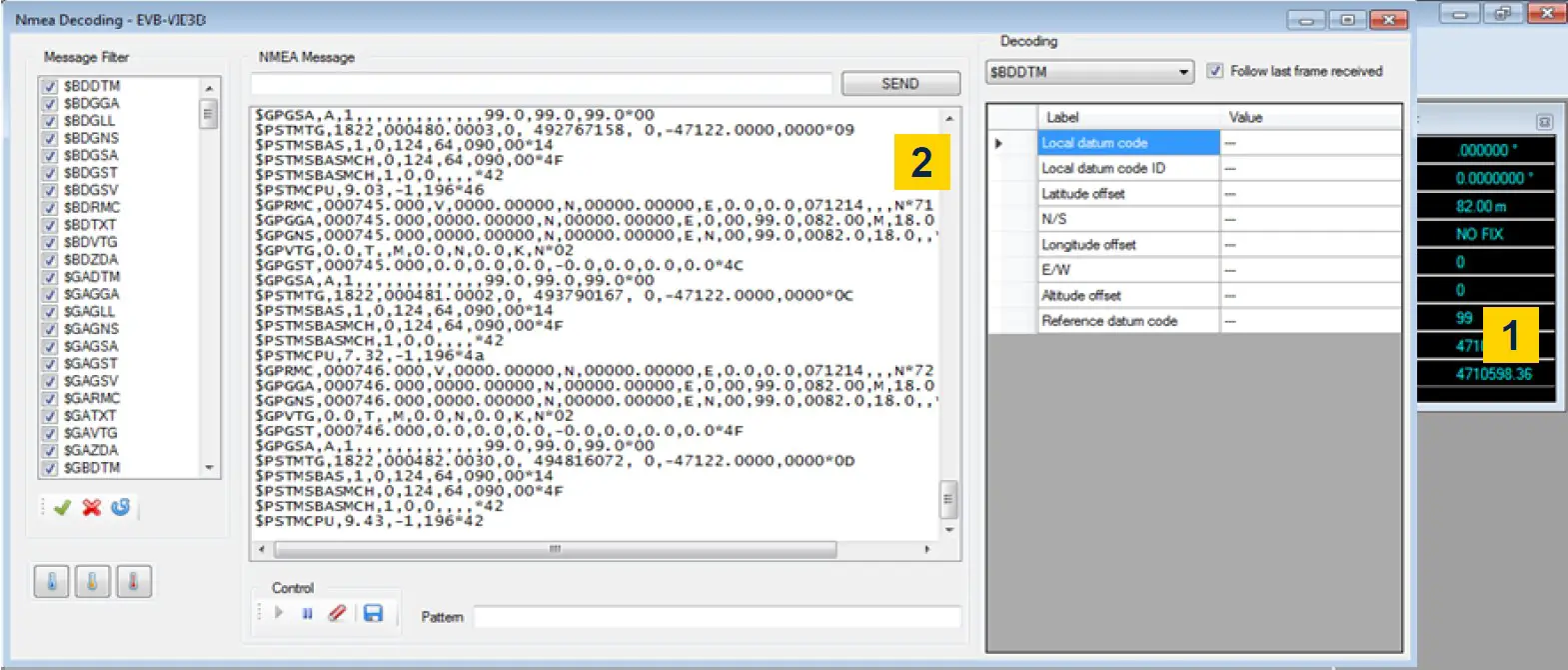Image resolution: width=1568 pixels, height=670 pixels.
Task: Click the up arrow of the Message Filter scrollbar
Action: pos(209,88)
